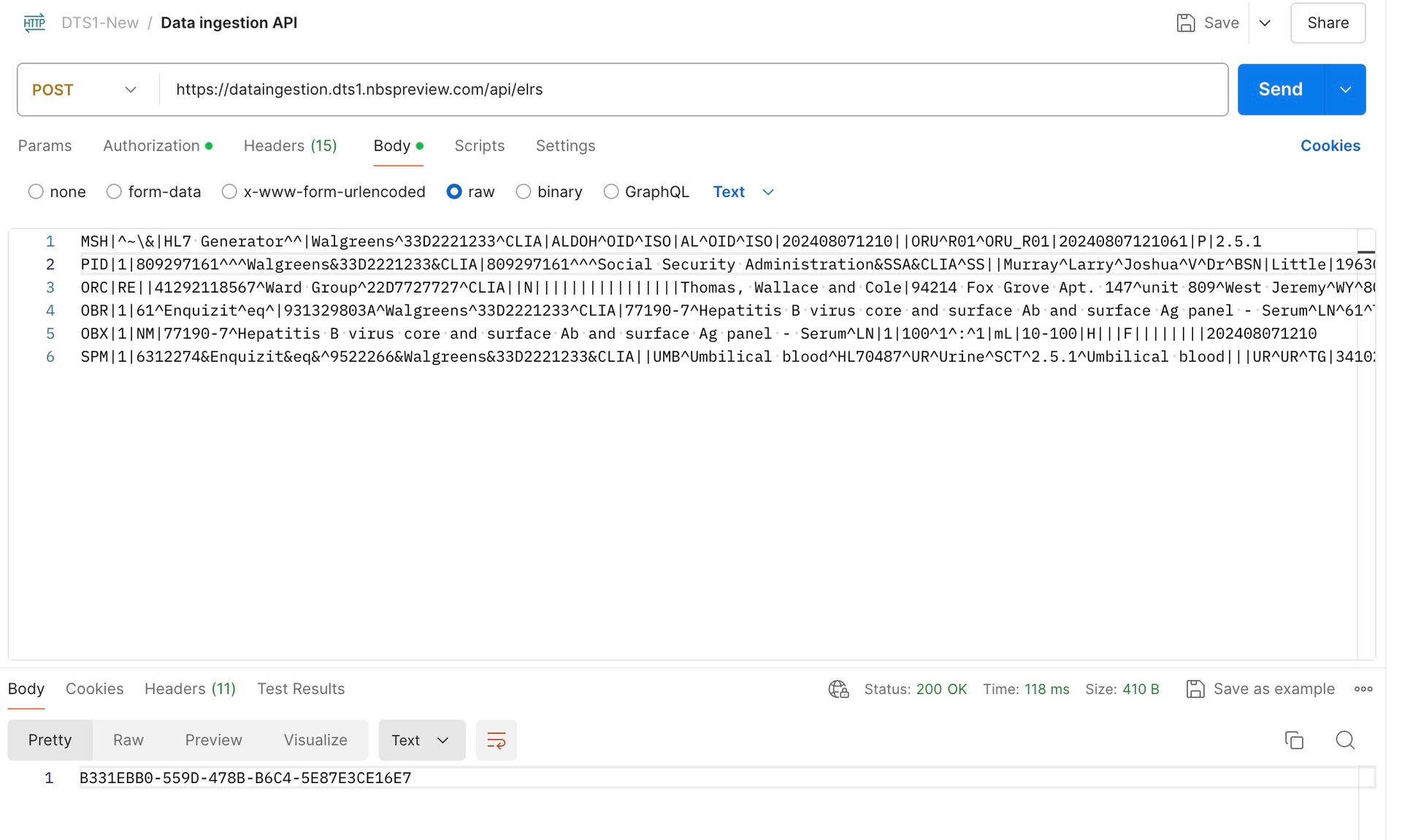Open the Send button options dropdown

[1346, 89]
